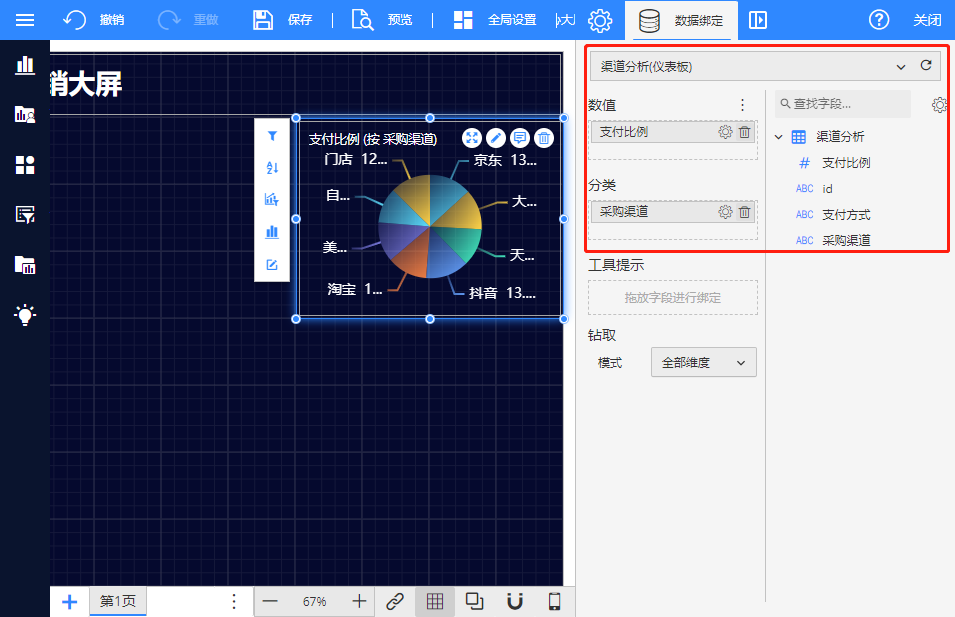Click the filter icon in the chart toolbar
Image resolution: width=955 pixels, height=617 pixels.
coord(271,136)
